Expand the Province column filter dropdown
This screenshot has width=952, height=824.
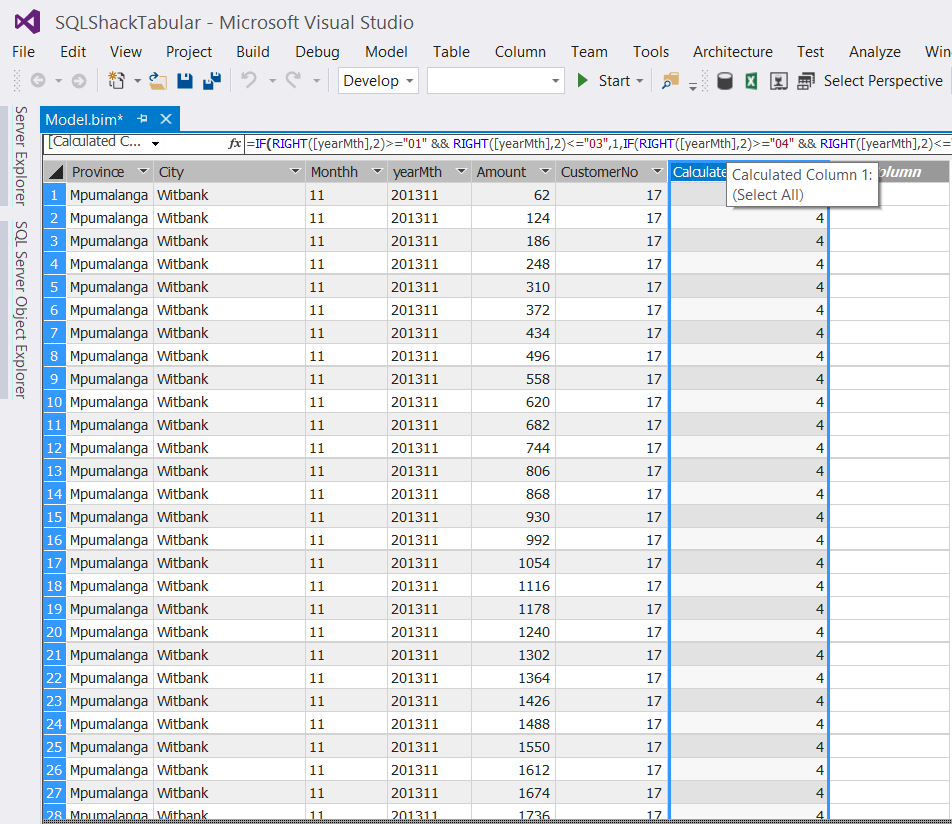pyautogui.click(x=143, y=172)
